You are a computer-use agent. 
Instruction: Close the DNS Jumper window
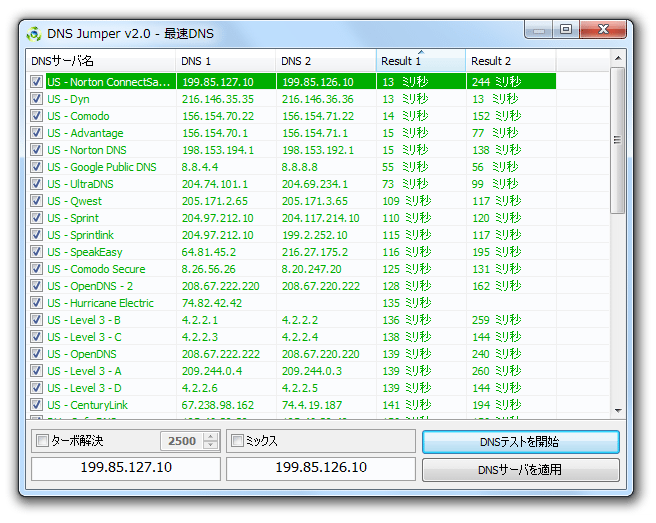[x=603, y=29]
